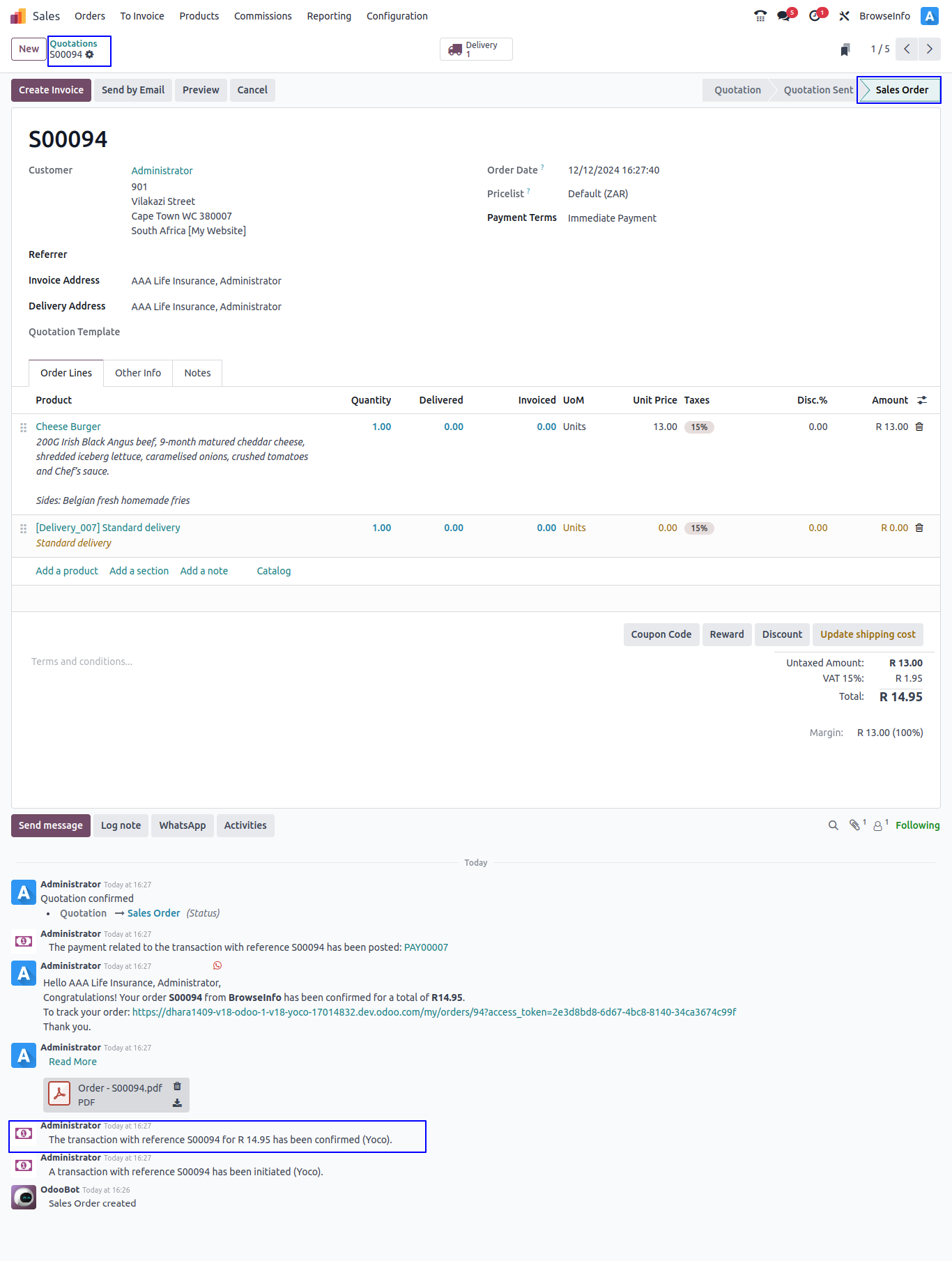Search chatter messages with magnifier icon
This screenshot has height=1261, width=952.
click(x=833, y=825)
